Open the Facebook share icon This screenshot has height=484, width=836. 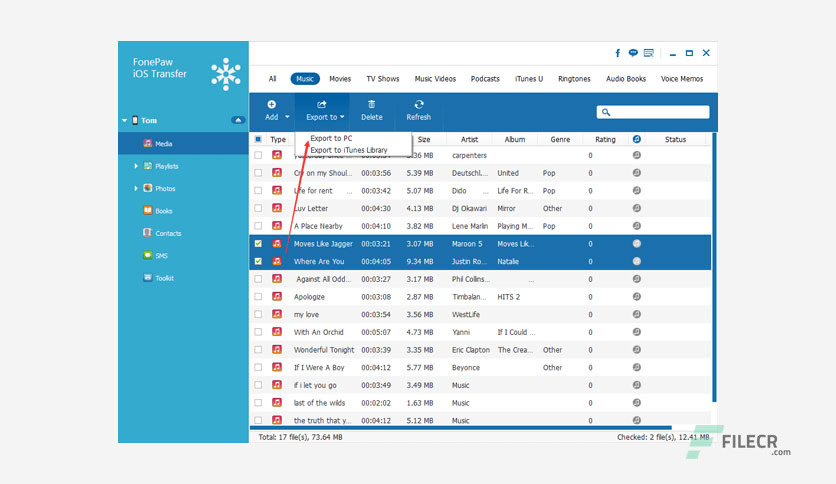(x=617, y=53)
